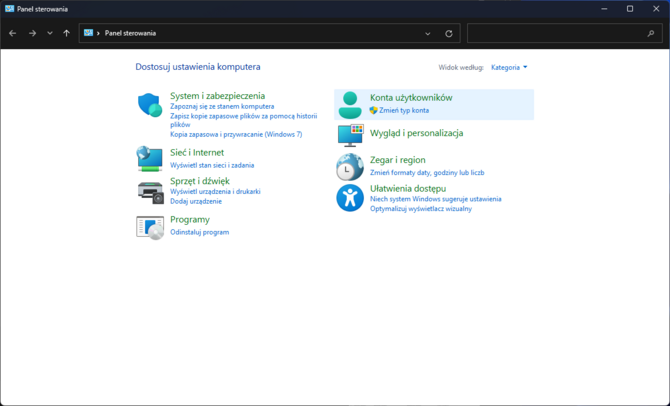Open the System i zabezpieczenia shield icon
670x406 pixels.
[x=150, y=105]
